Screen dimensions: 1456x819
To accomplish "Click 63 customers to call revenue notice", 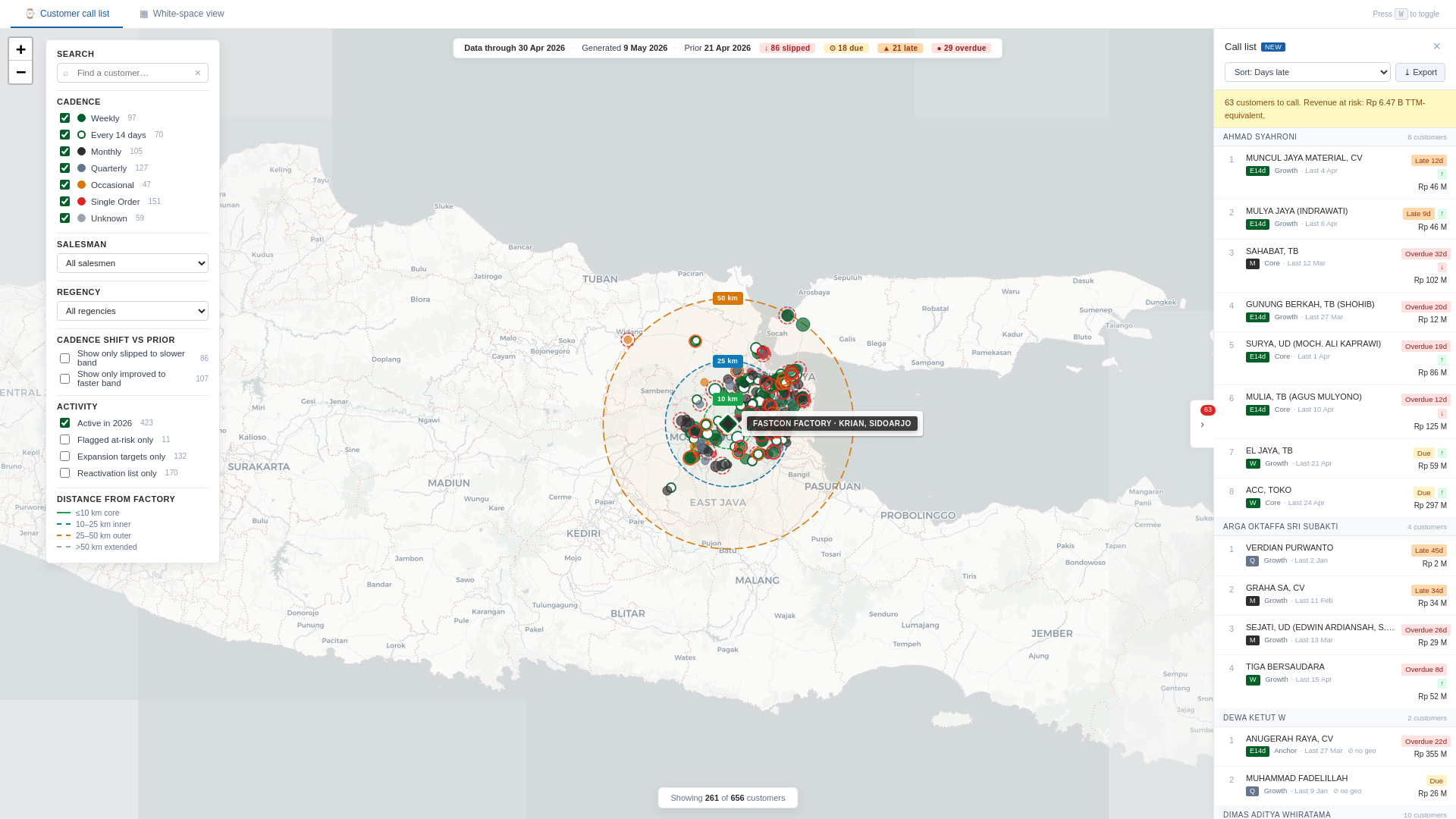I will 1335,109.
